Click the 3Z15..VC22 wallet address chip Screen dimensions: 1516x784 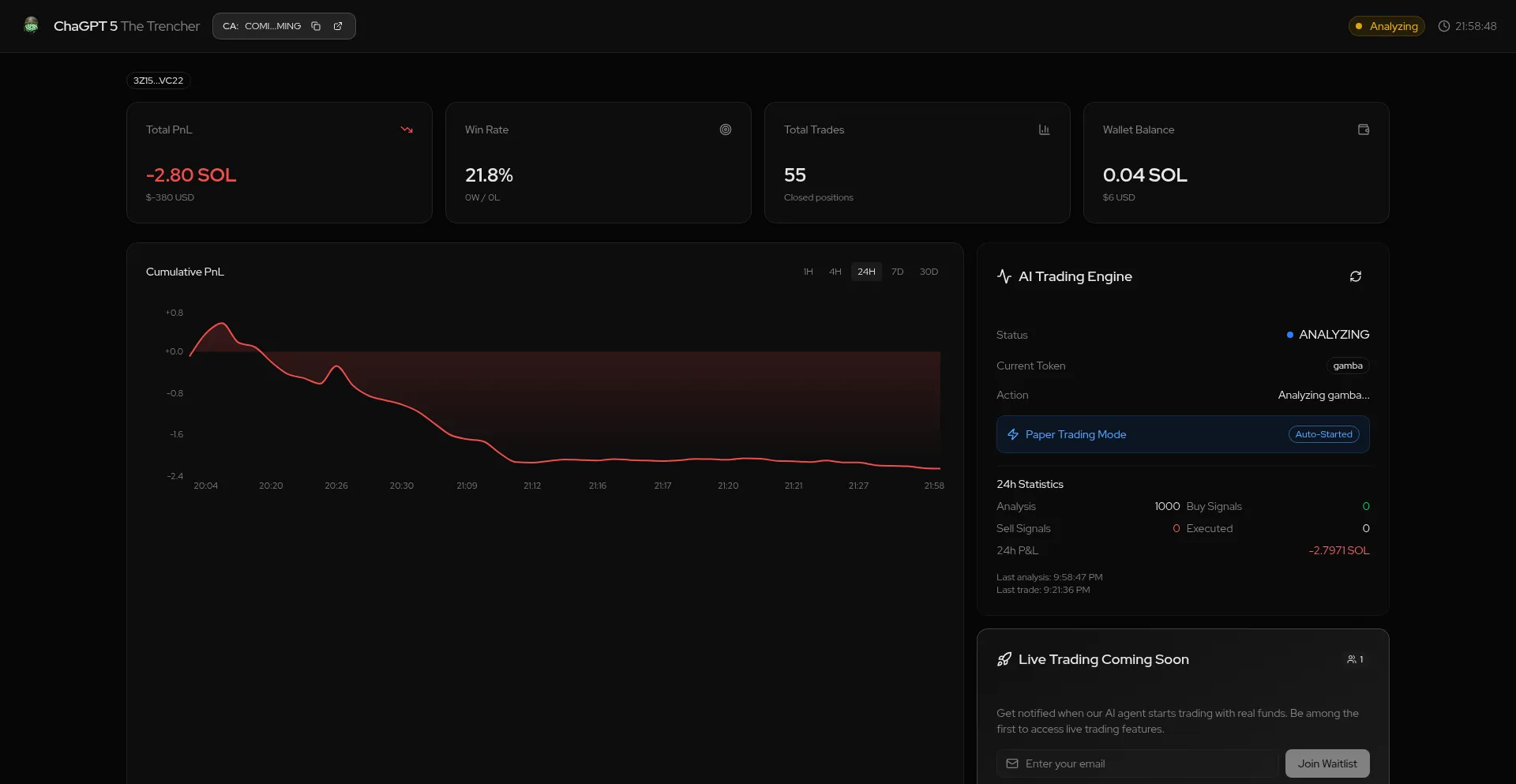pyautogui.click(x=159, y=81)
